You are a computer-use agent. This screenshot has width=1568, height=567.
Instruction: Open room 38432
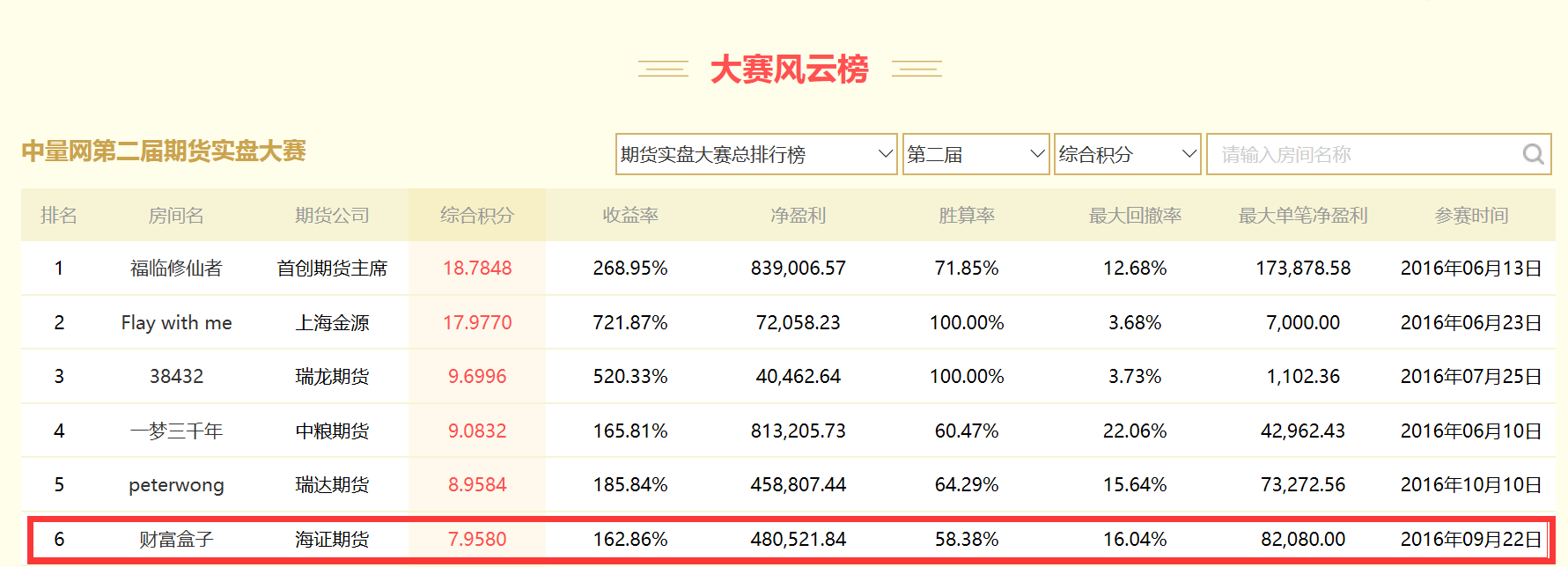pyautogui.click(x=176, y=377)
